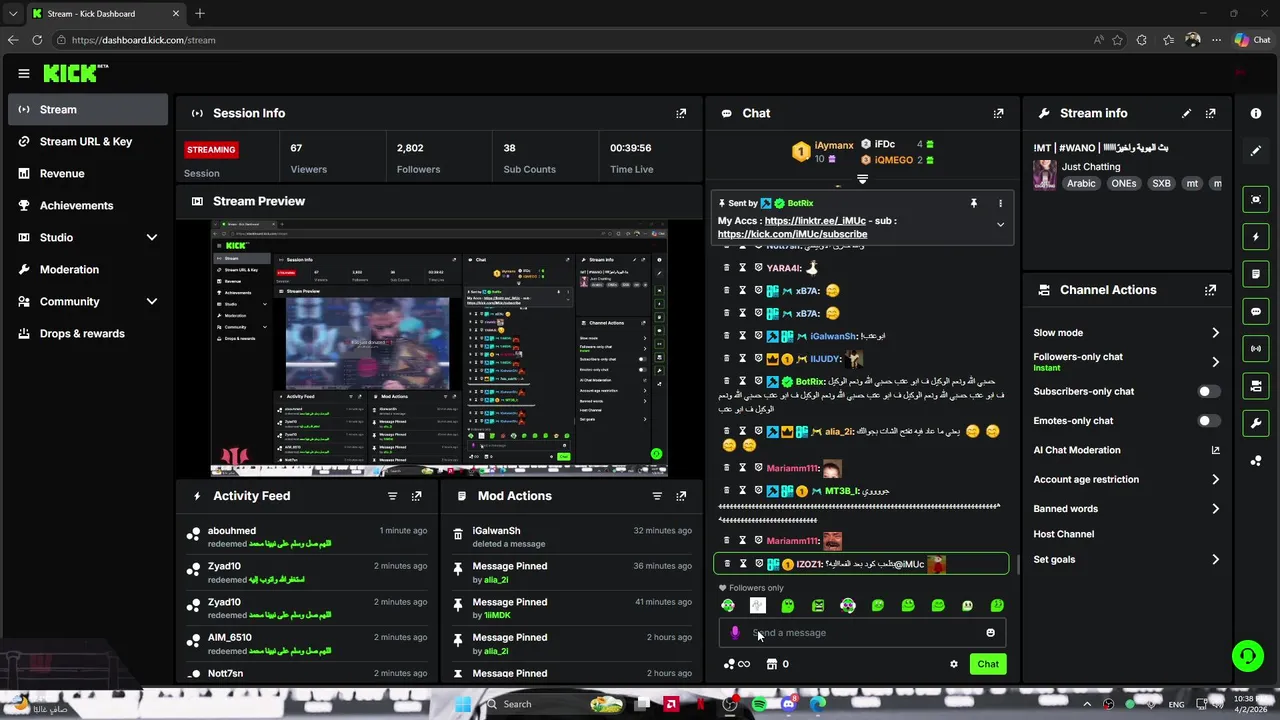The image size is (1280, 720).
Task: Open the emoji picker in message box
Action: point(990,633)
